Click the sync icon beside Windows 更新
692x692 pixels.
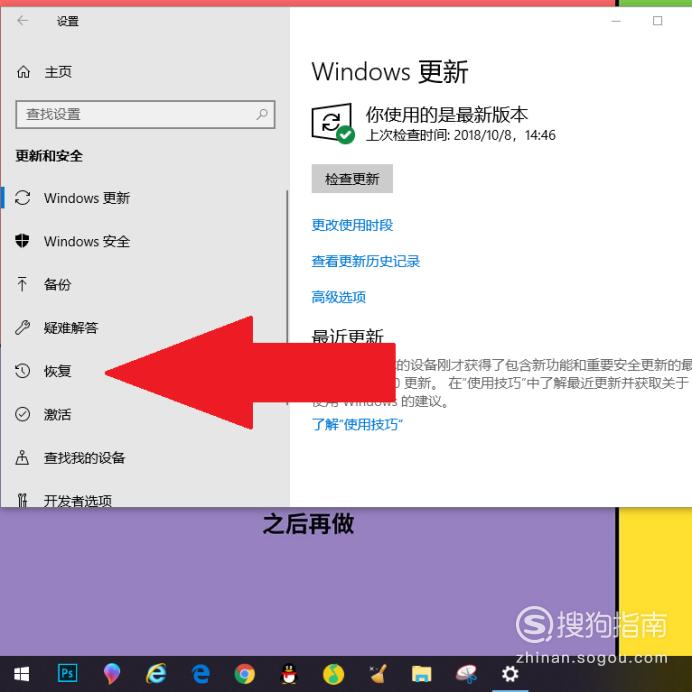click(x=23, y=198)
